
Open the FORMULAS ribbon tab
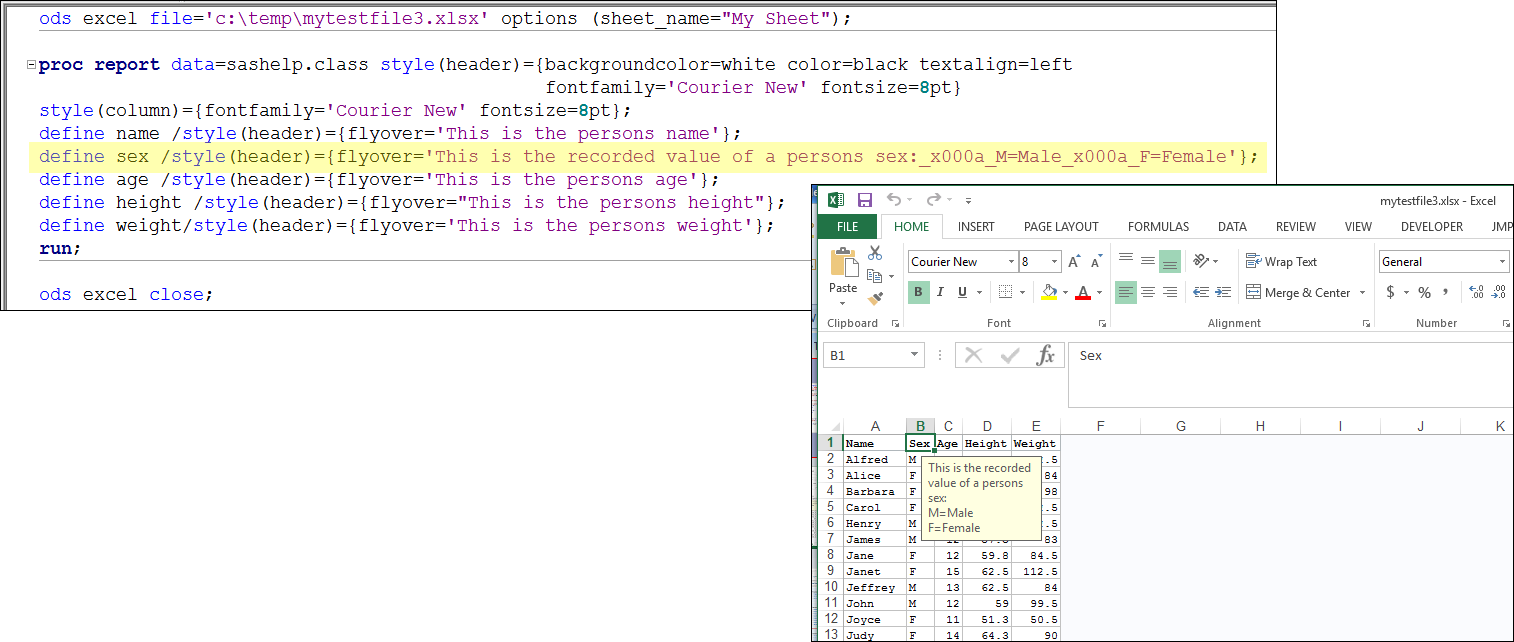pos(1158,227)
